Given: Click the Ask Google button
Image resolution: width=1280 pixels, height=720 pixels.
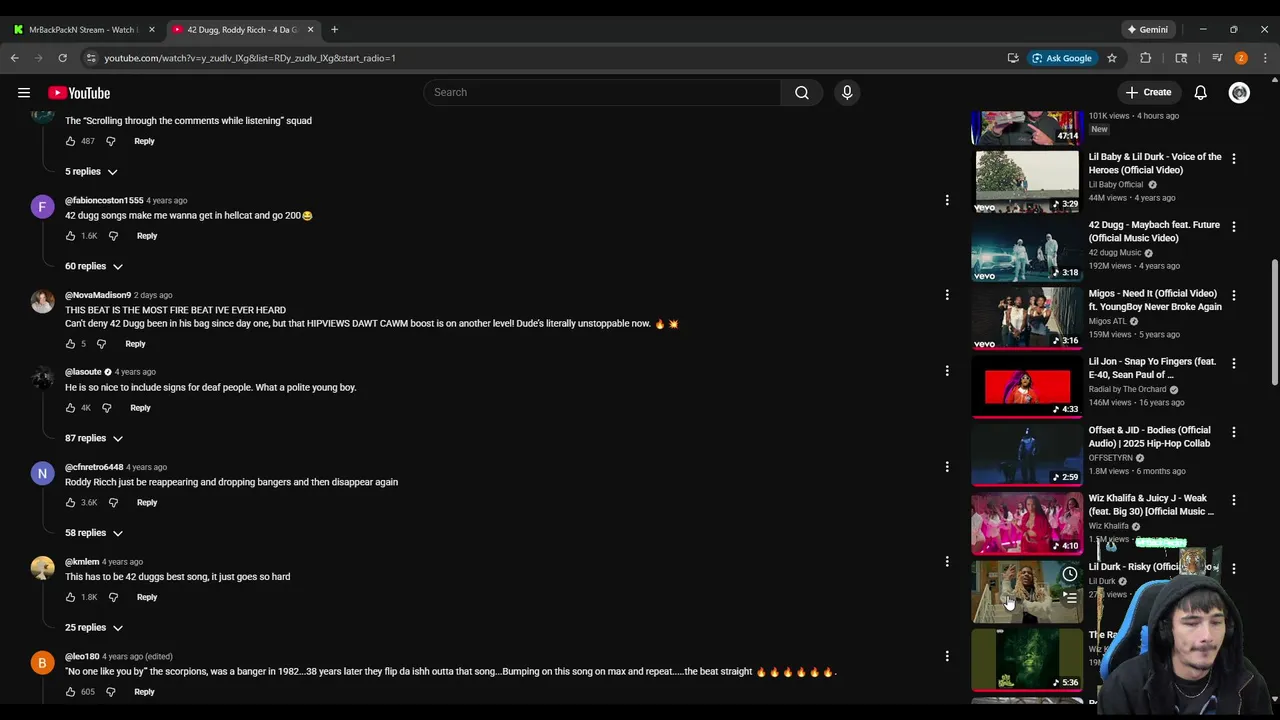Looking at the screenshot, I should (x=1062, y=58).
